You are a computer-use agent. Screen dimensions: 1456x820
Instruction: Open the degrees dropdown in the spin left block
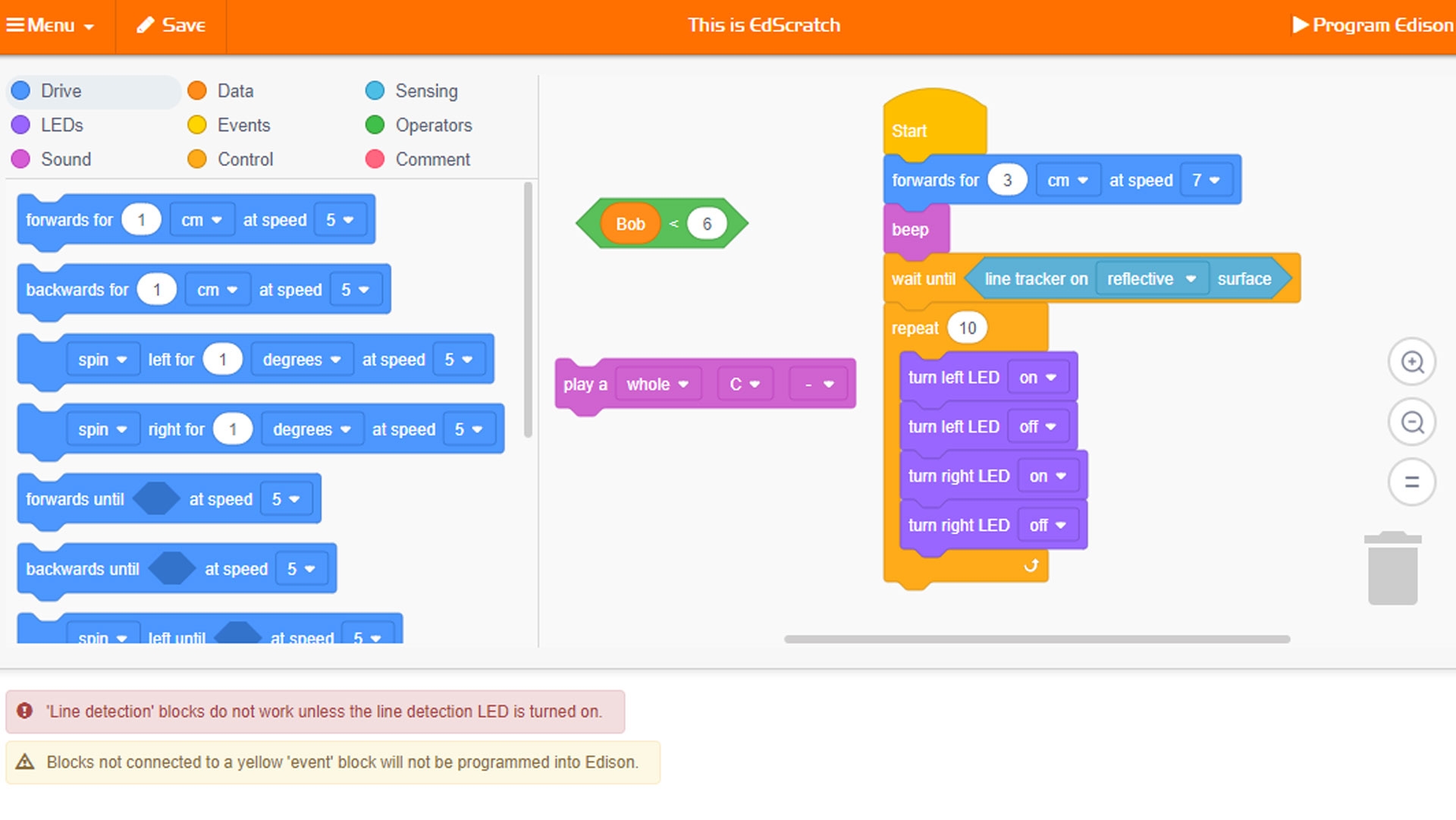point(302,360)
